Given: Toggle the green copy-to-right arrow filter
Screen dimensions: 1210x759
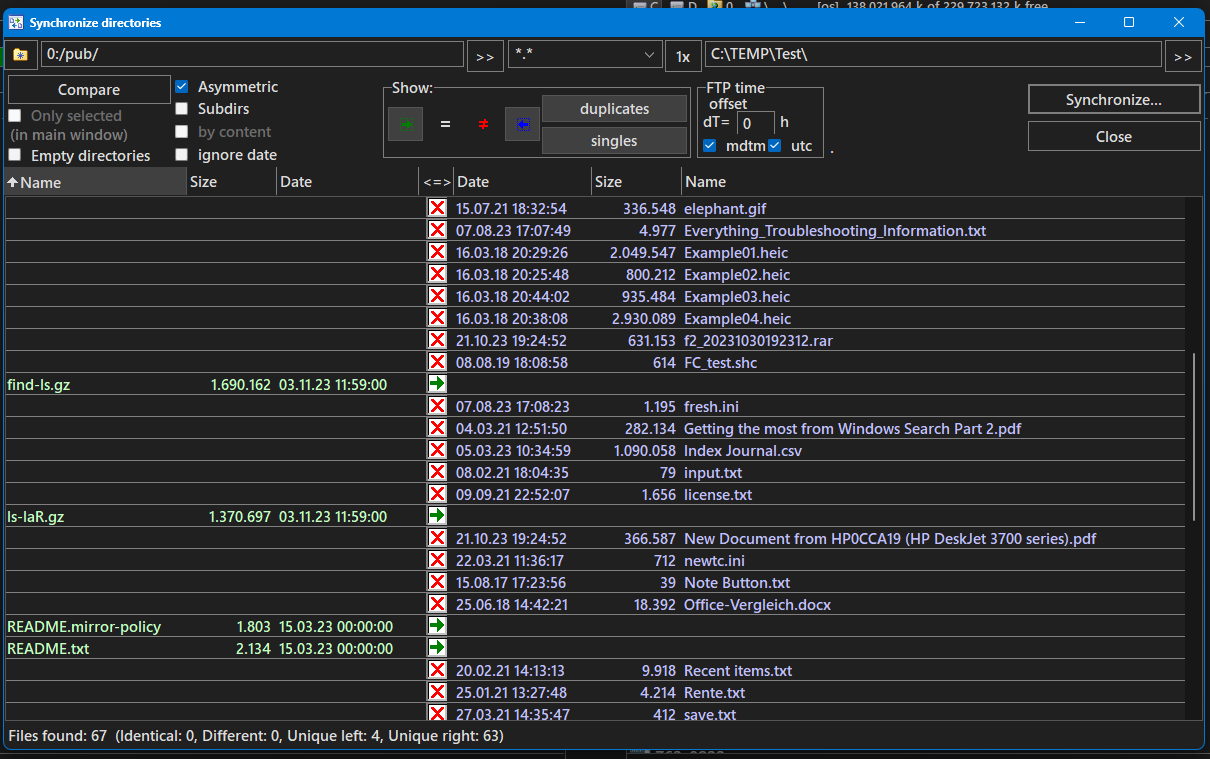Looking at the screenshot, I should point(405,124).
